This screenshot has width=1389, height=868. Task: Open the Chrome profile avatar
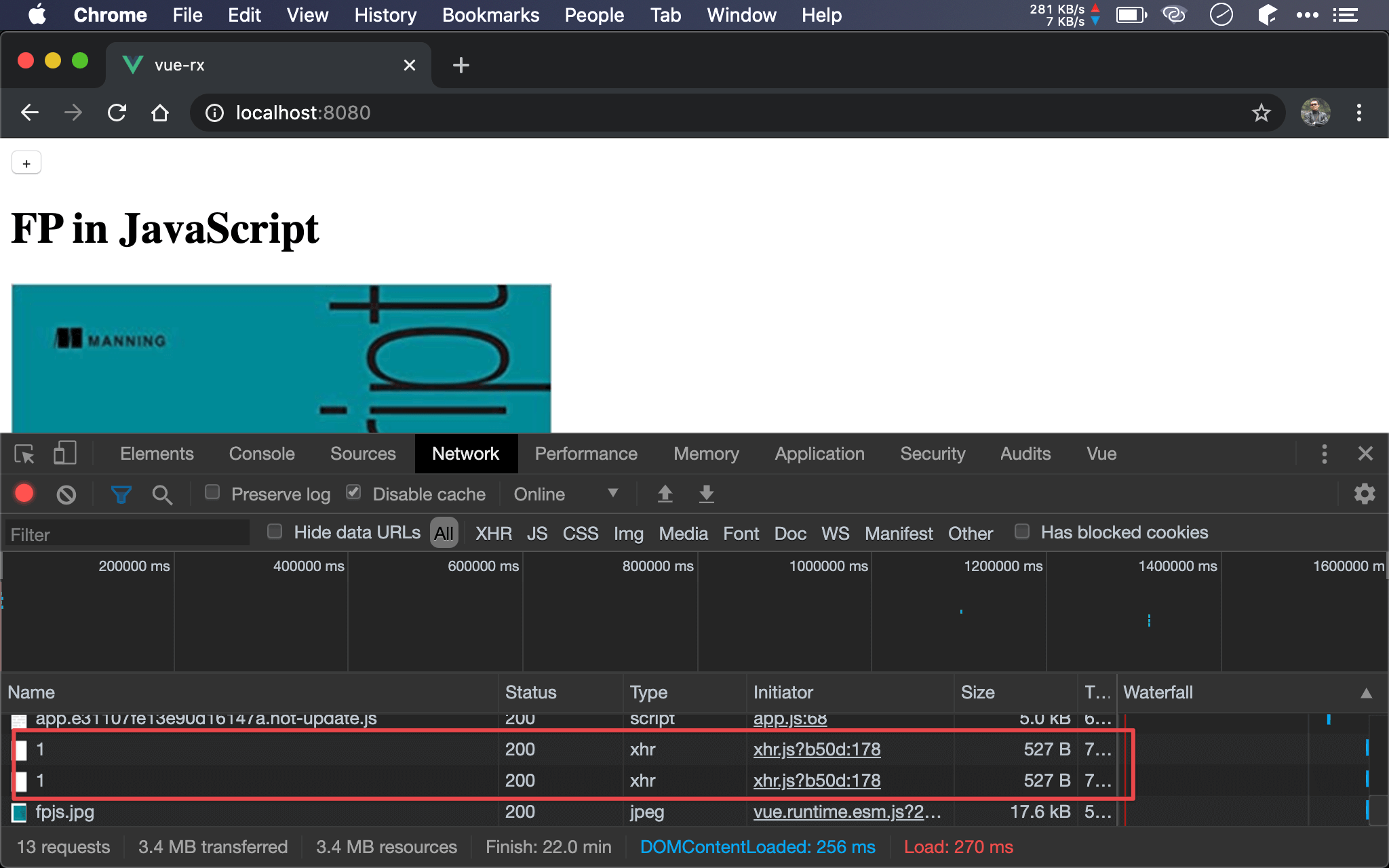(1315, 113)
